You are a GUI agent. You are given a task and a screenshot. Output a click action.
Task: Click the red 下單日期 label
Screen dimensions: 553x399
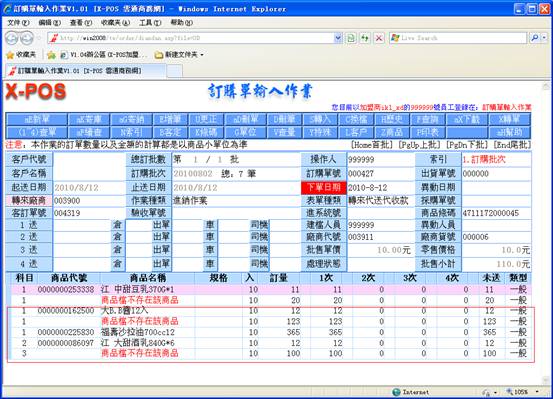pos(324,187)
